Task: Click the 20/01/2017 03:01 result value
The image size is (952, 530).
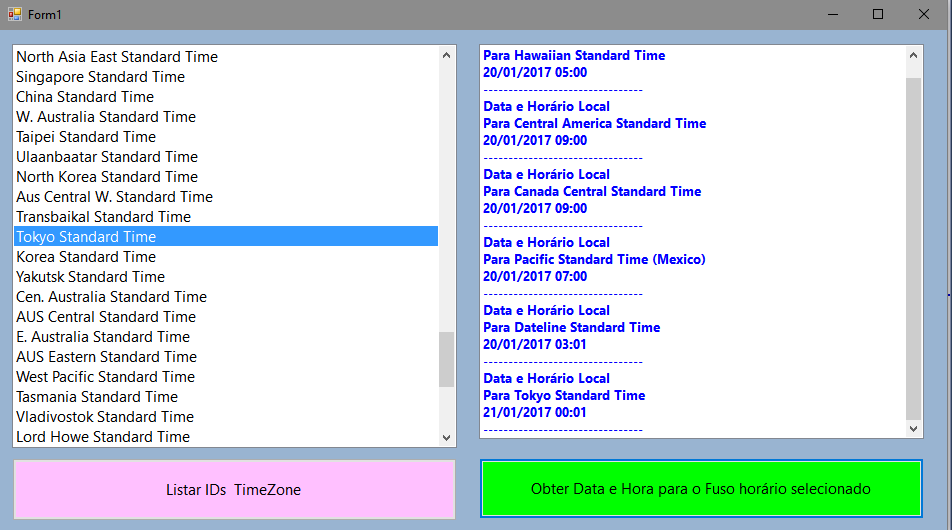Action: pos(535,344)
